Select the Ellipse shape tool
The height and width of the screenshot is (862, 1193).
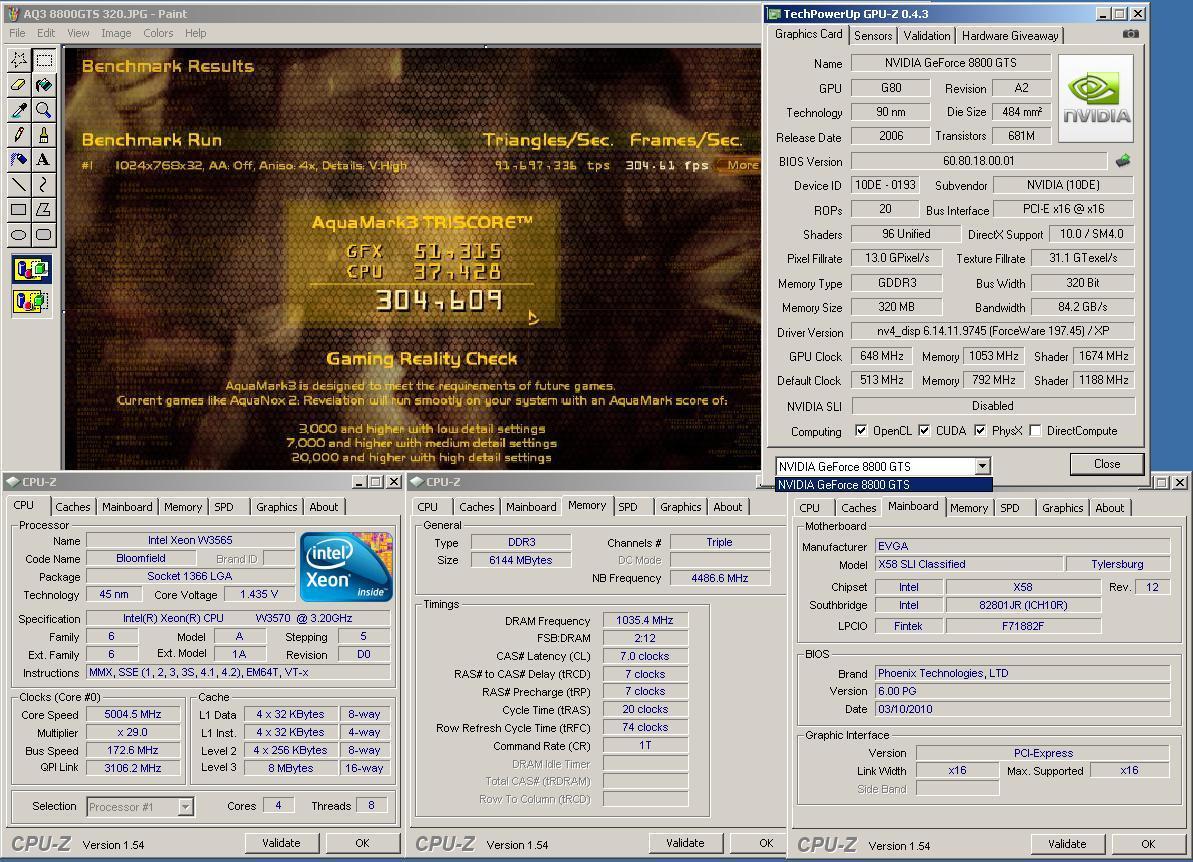click(19, 235)
